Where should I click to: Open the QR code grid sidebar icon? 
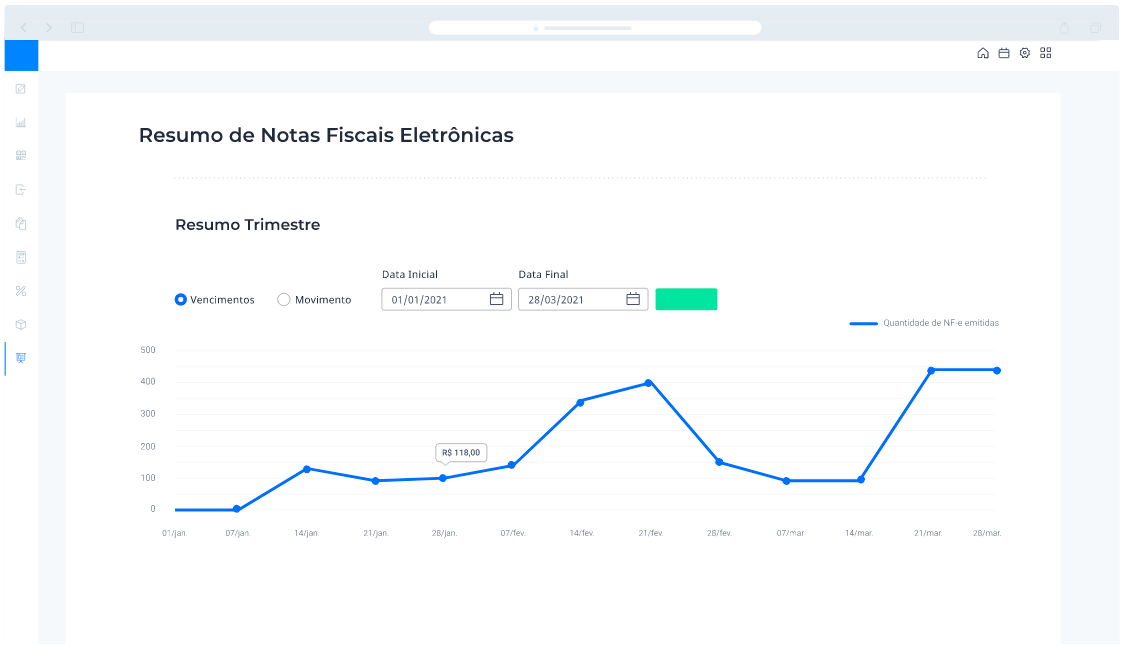pyautogui.click(x=21, y=156)
